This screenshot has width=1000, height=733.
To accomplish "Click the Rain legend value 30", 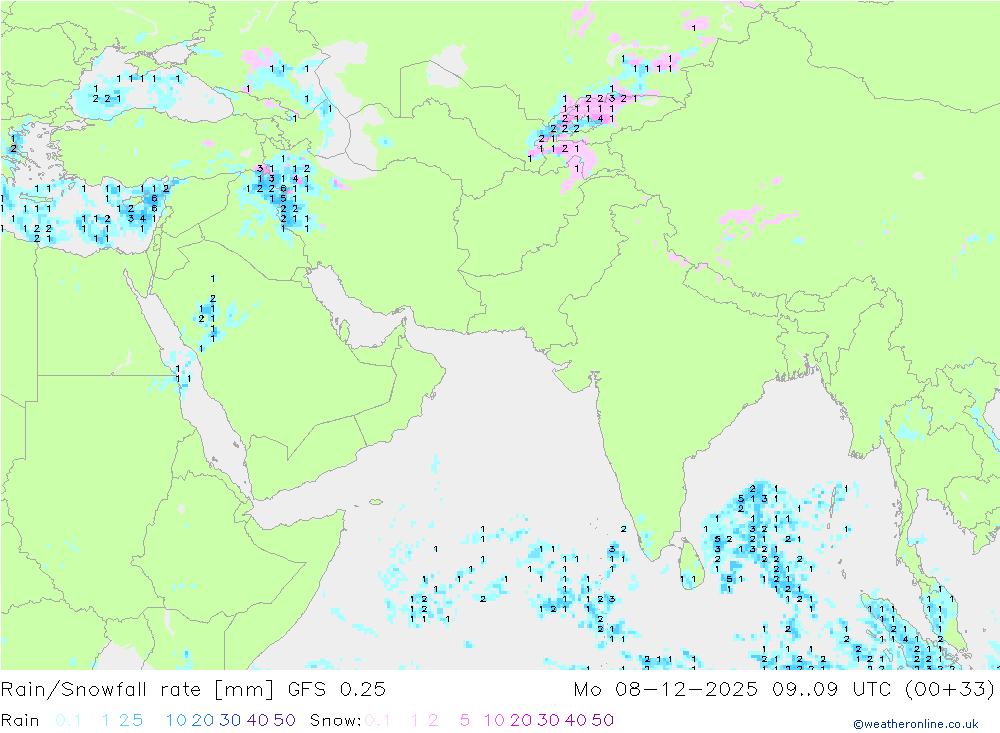I will tap(230, 720).
